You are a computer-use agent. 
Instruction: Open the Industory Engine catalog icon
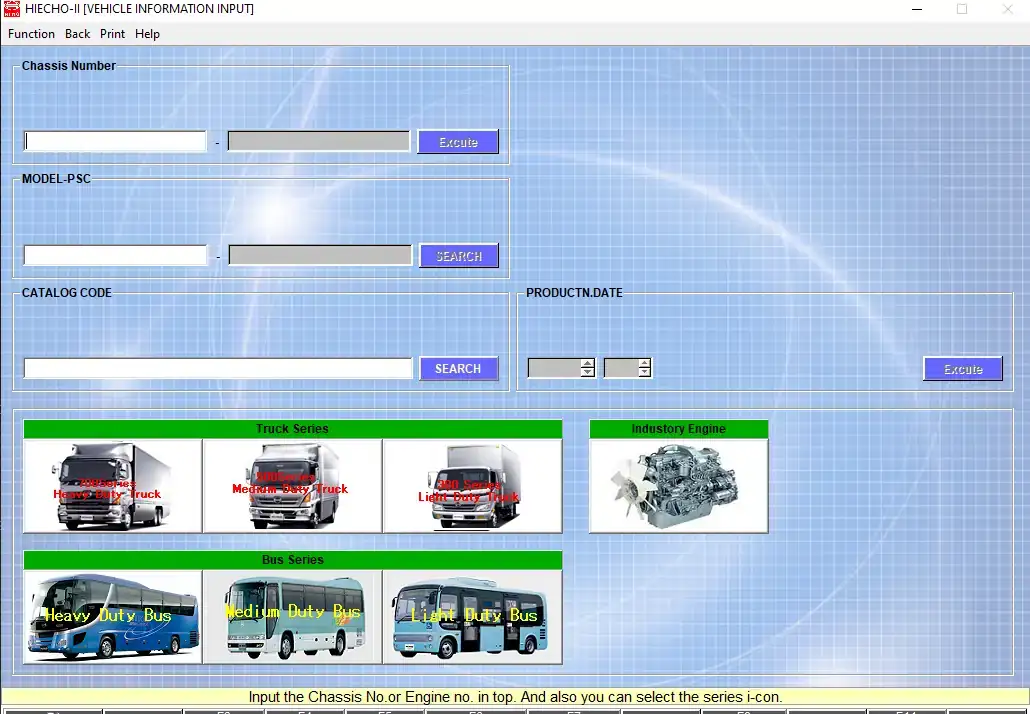coord(679,485)
